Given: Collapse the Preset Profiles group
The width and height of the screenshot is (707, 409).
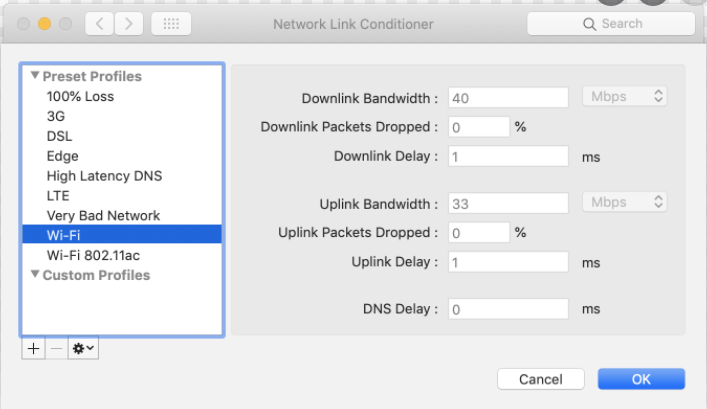Looking at the screenshot, I should (35, 75).
